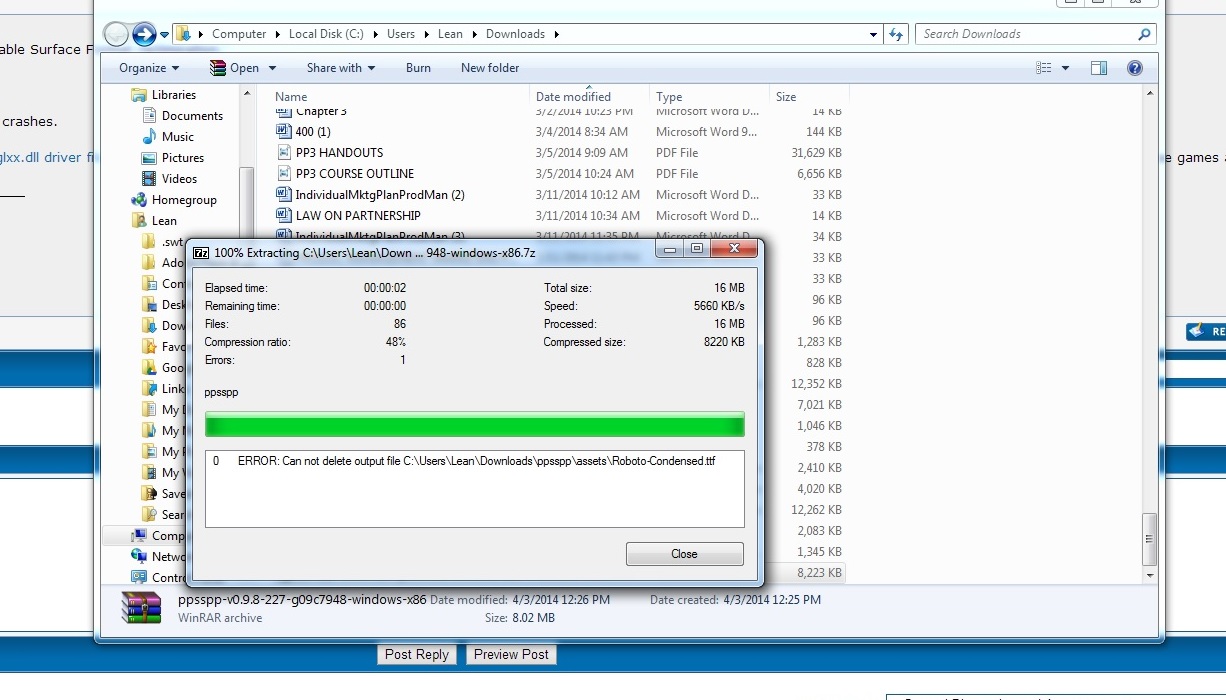1226x700 pixels.
Task: Click the Back navigation arrow
Action: (x=117, y=35)
